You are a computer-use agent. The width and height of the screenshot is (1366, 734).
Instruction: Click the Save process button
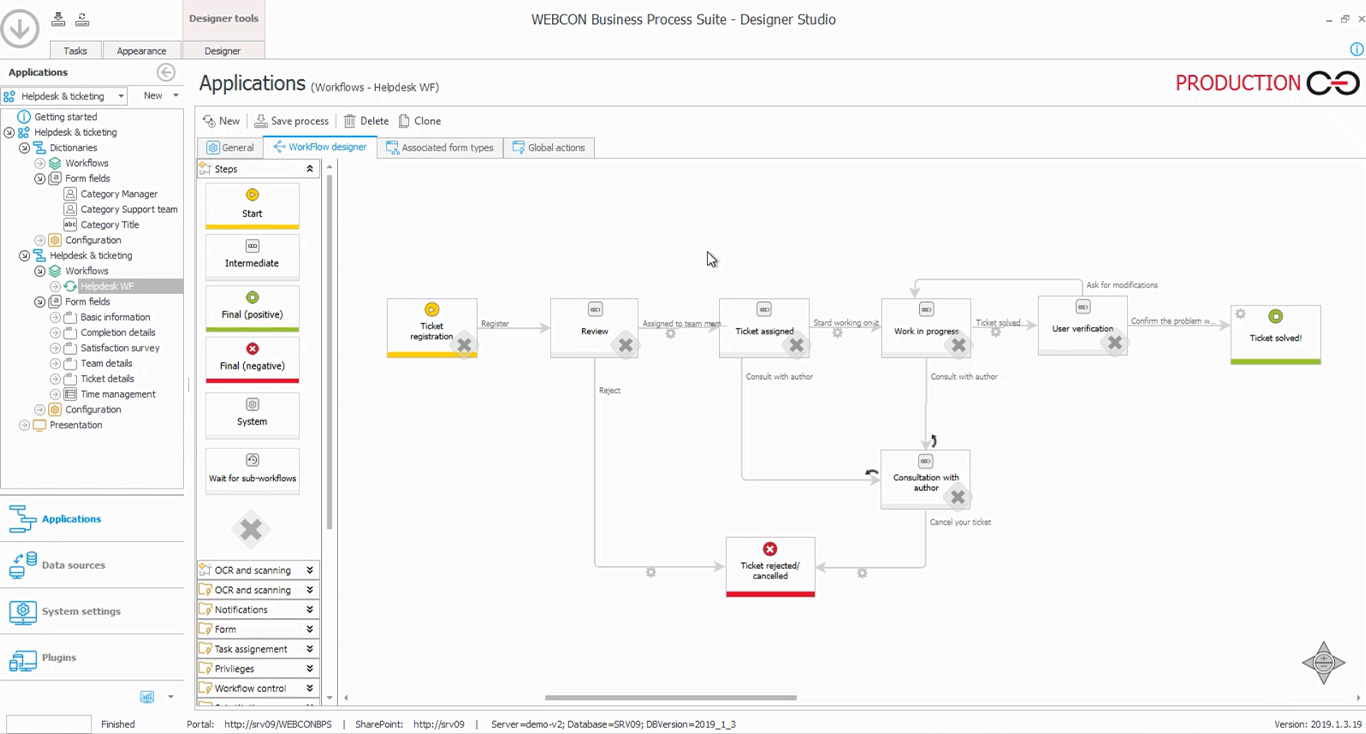click(x=291, y=121)
